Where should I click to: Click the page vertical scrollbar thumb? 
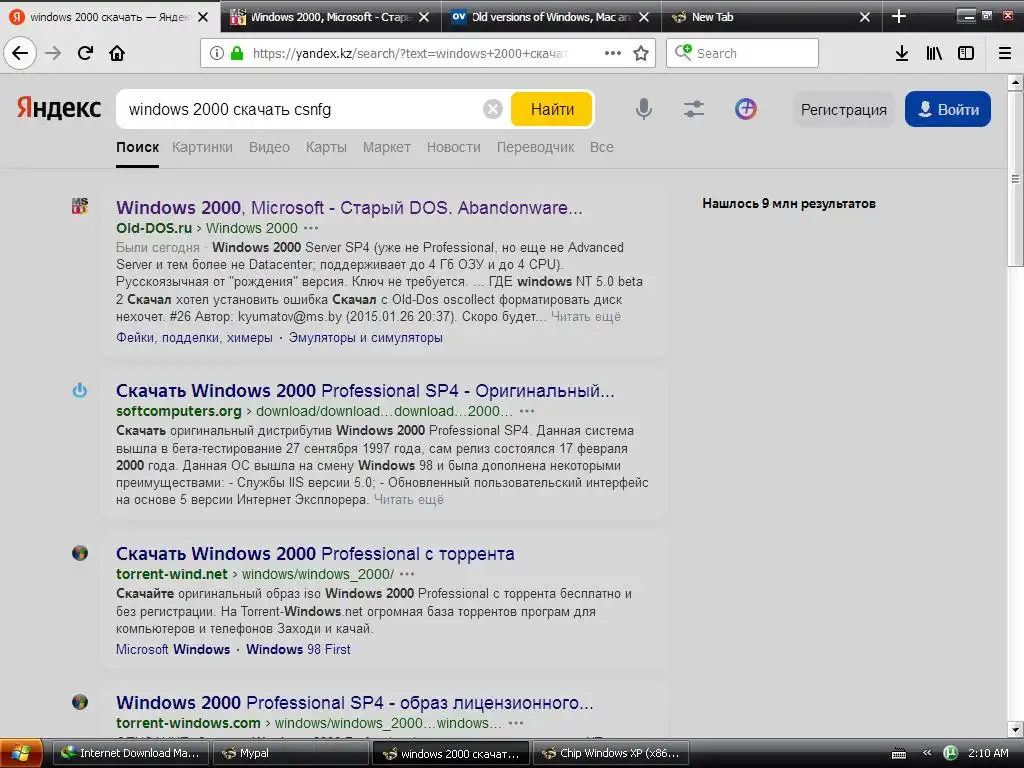(1015, 179)
